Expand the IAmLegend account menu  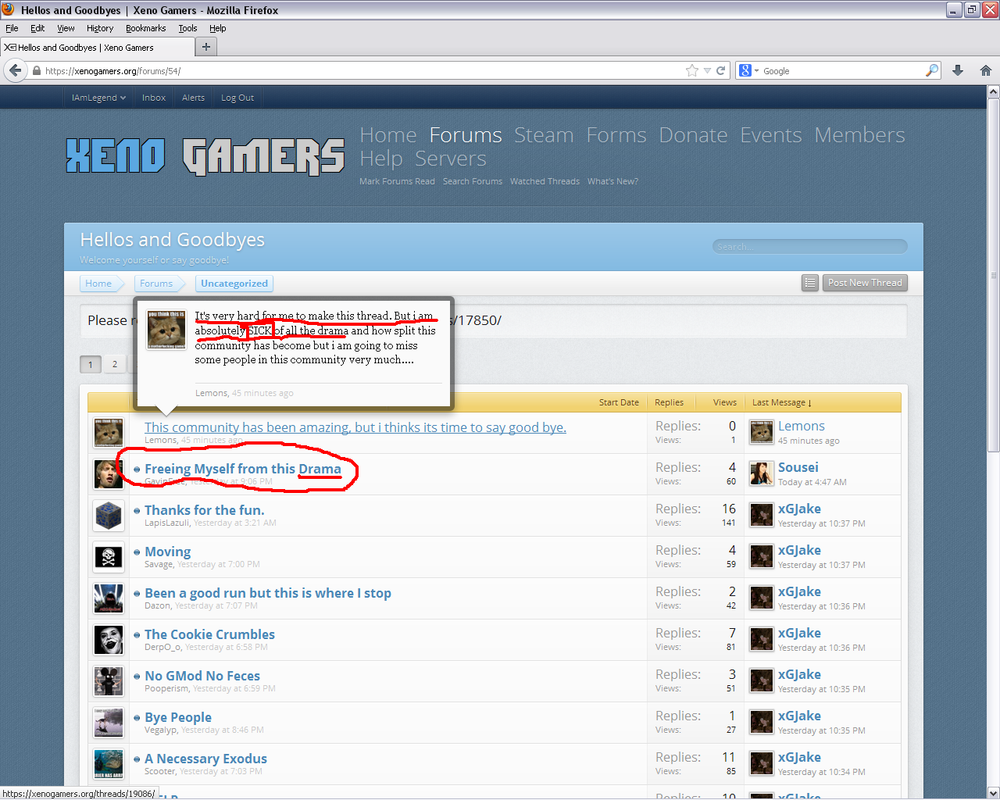(x=98, y=98)
